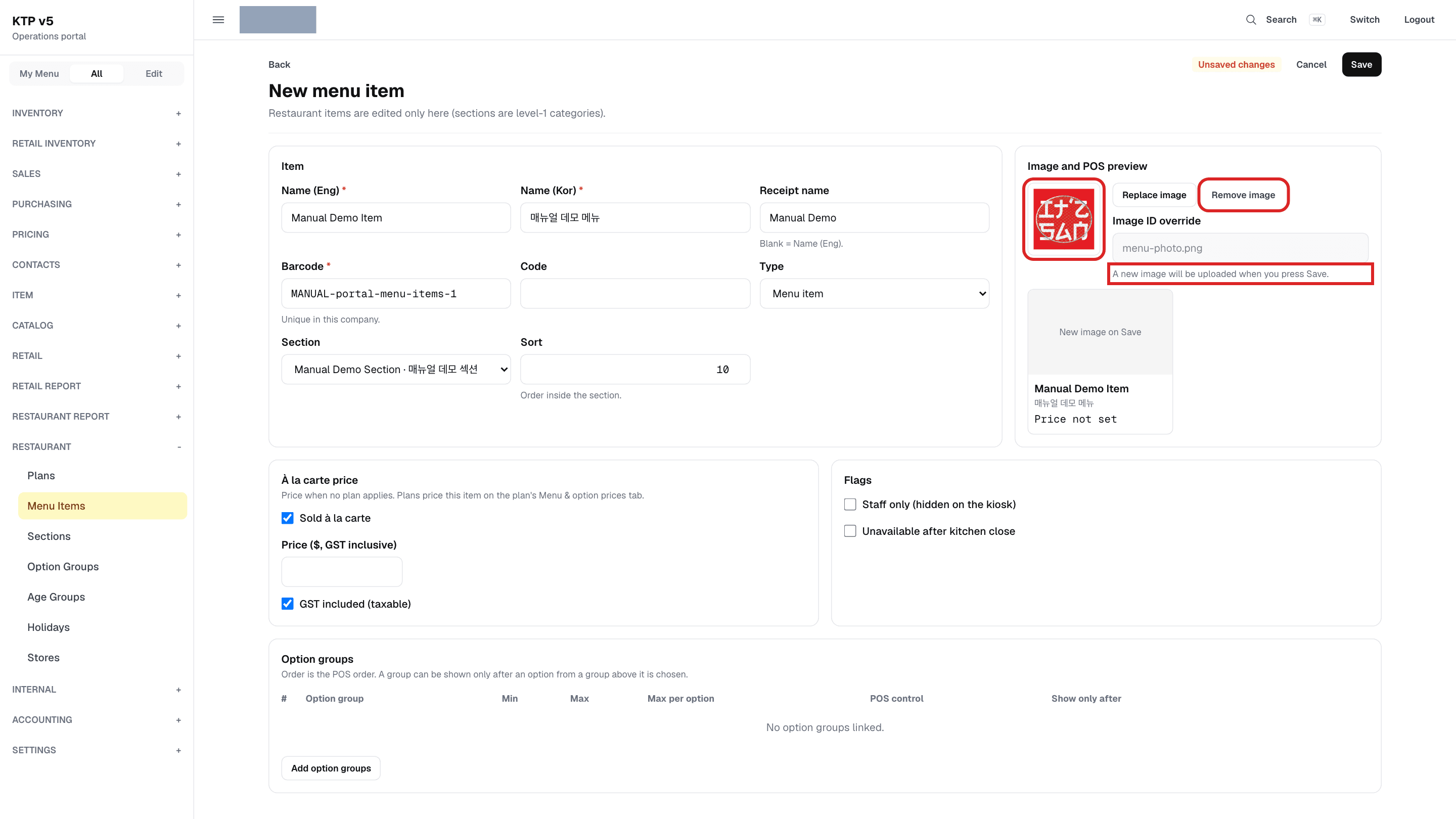Image resolution: width=1456 pixels, height=819 pixels.
Task: Expand the RETAIL INVENTORY section
Action: click(x=97, y=144)
